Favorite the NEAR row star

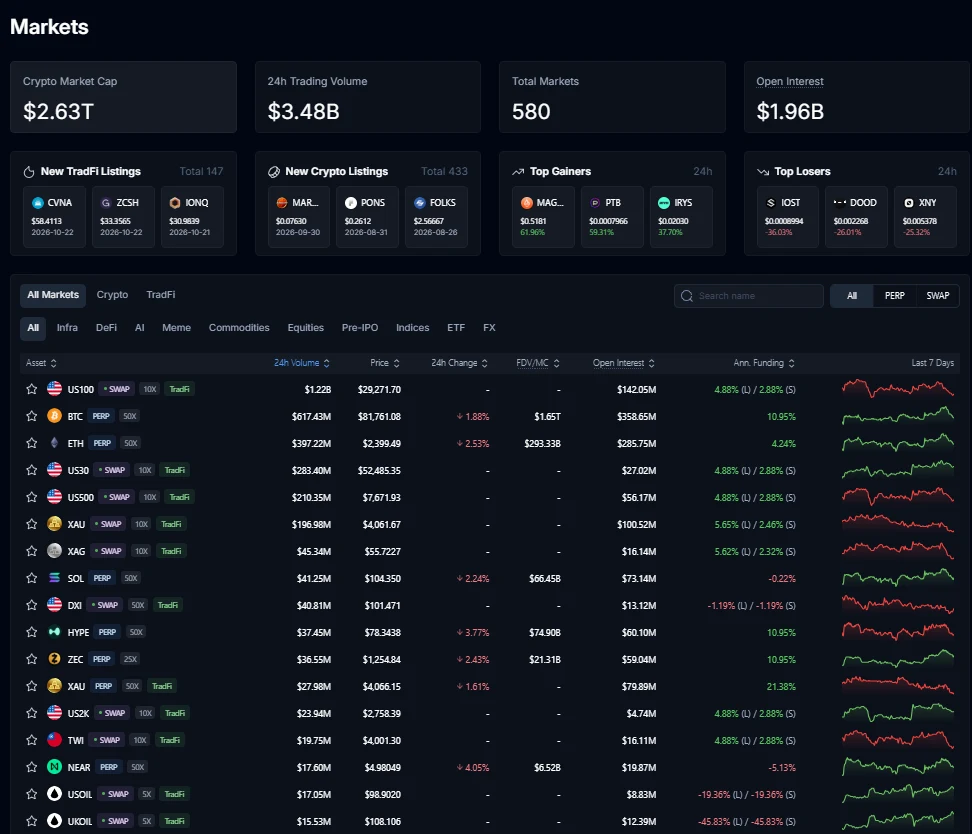click(x=32, y=767)
